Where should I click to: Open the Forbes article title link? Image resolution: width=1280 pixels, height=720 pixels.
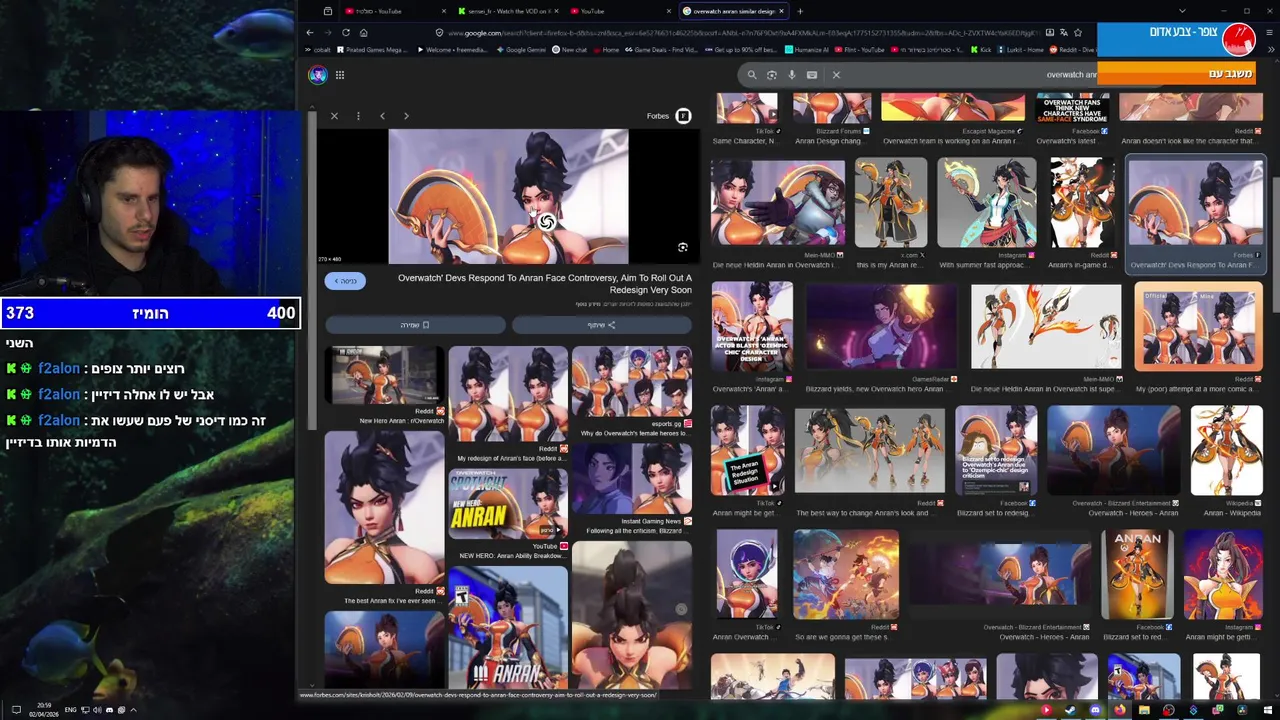point(545,284)
